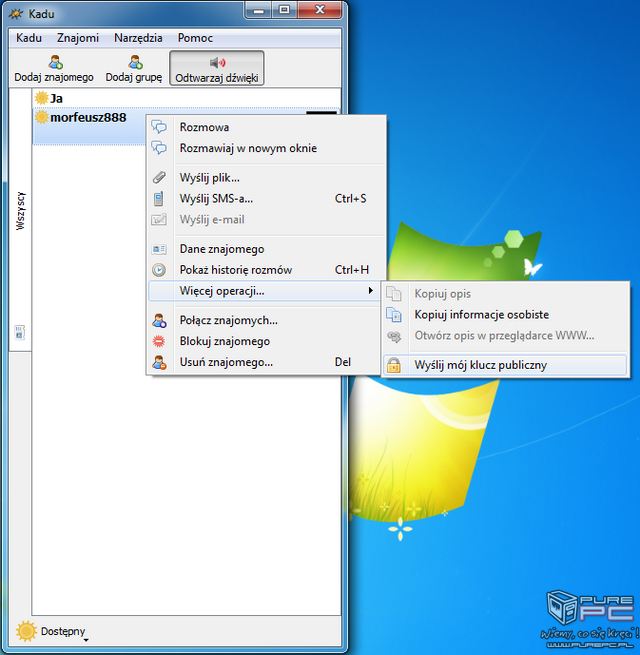This screenshot has width=640, height=655.
Task: Minimize the Kadu window
Action: (258, 10)
